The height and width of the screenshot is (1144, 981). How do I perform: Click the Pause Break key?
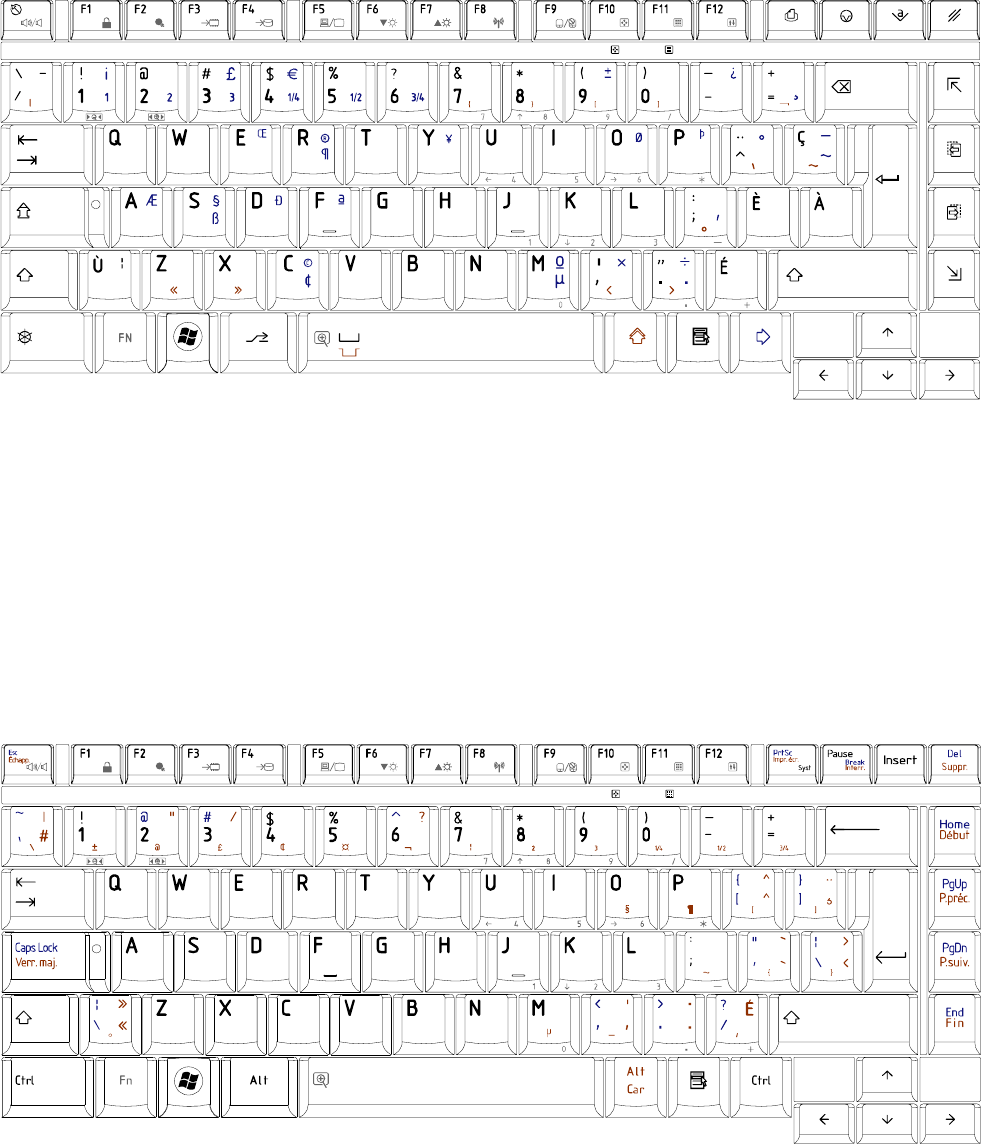(x=846, y=763)
